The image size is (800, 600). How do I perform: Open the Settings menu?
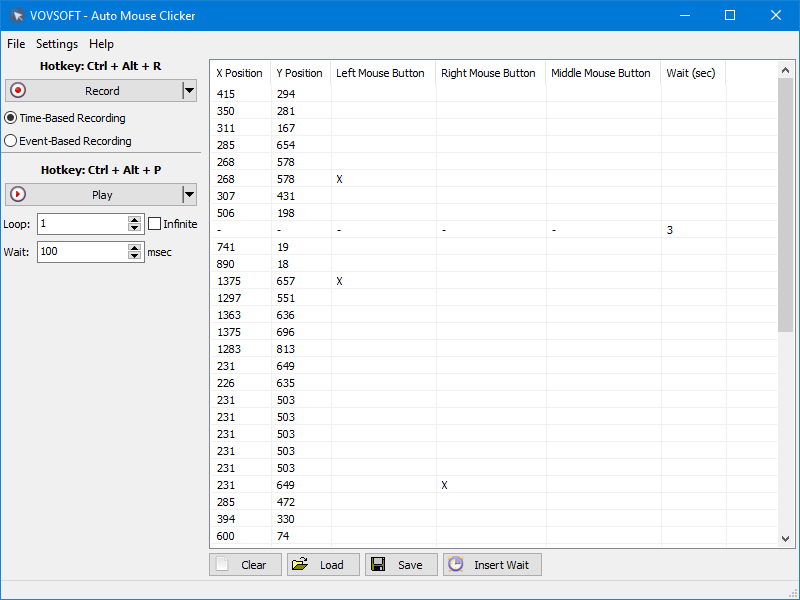tap(57, 44)
